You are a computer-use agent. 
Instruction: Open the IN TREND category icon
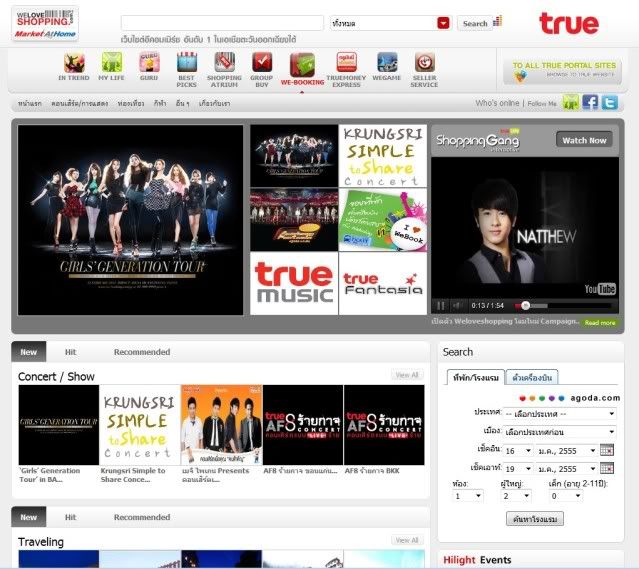[74, 63]
